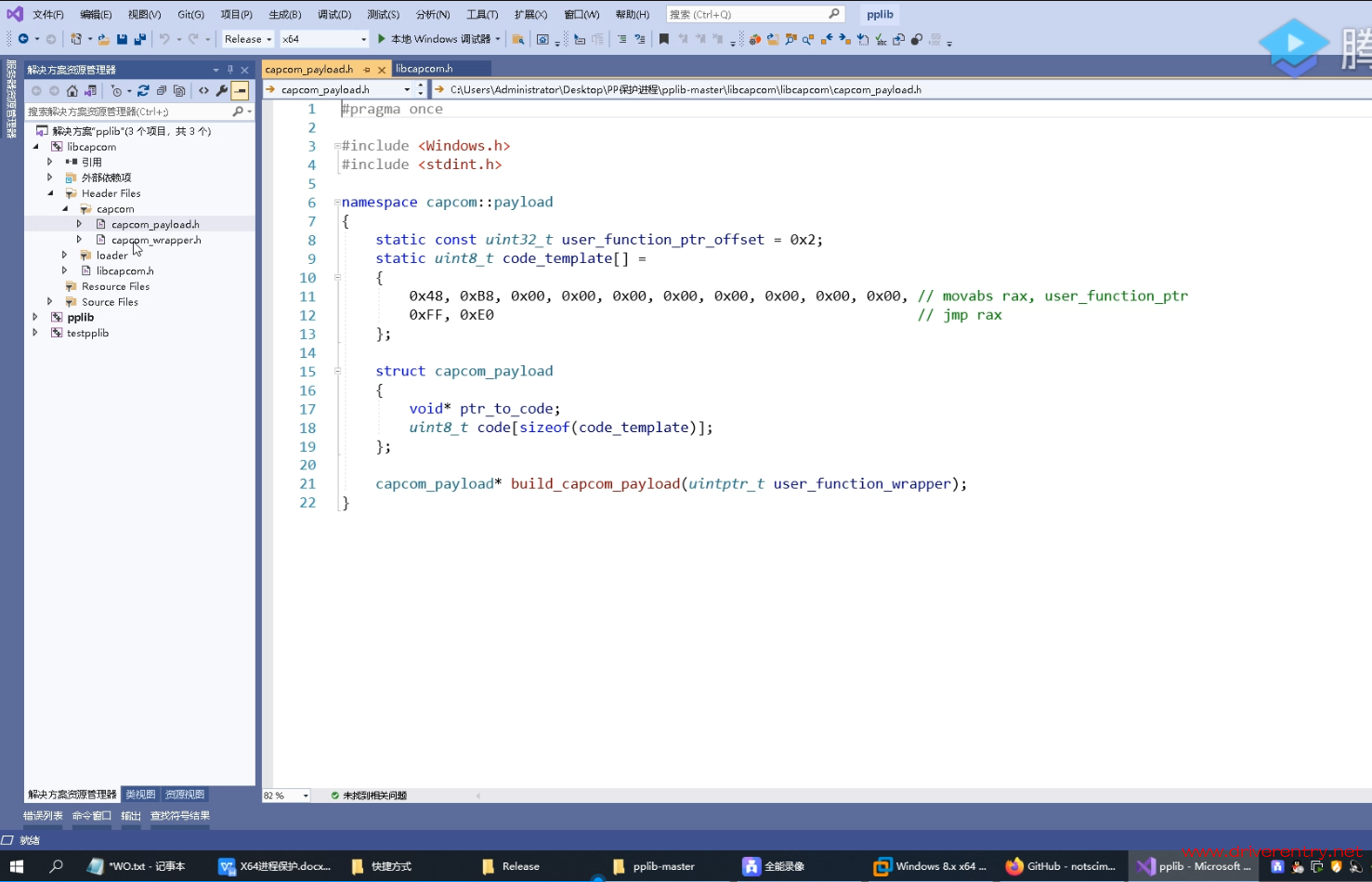Open the 调试(D) Debug menu
1372x882 pixels.
[334, 15]
